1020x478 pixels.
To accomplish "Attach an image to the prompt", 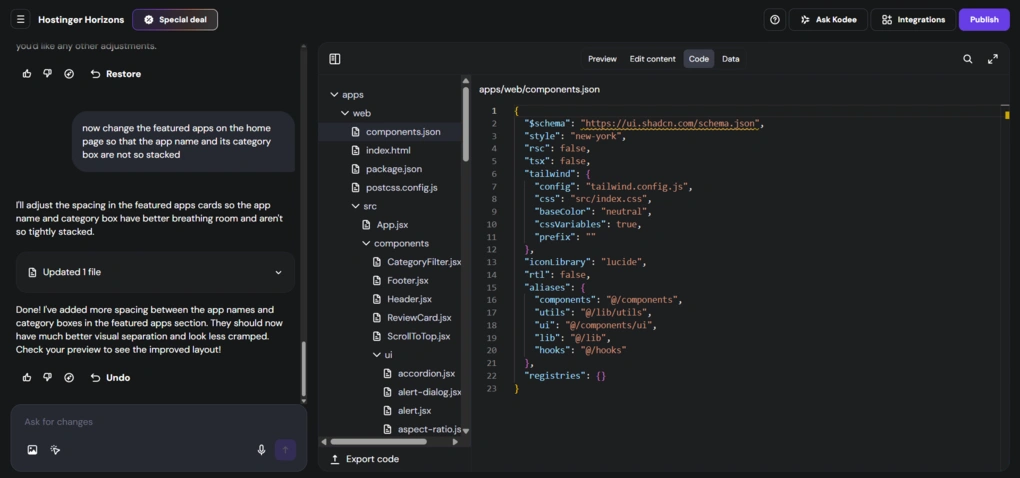I will (32, 449).
